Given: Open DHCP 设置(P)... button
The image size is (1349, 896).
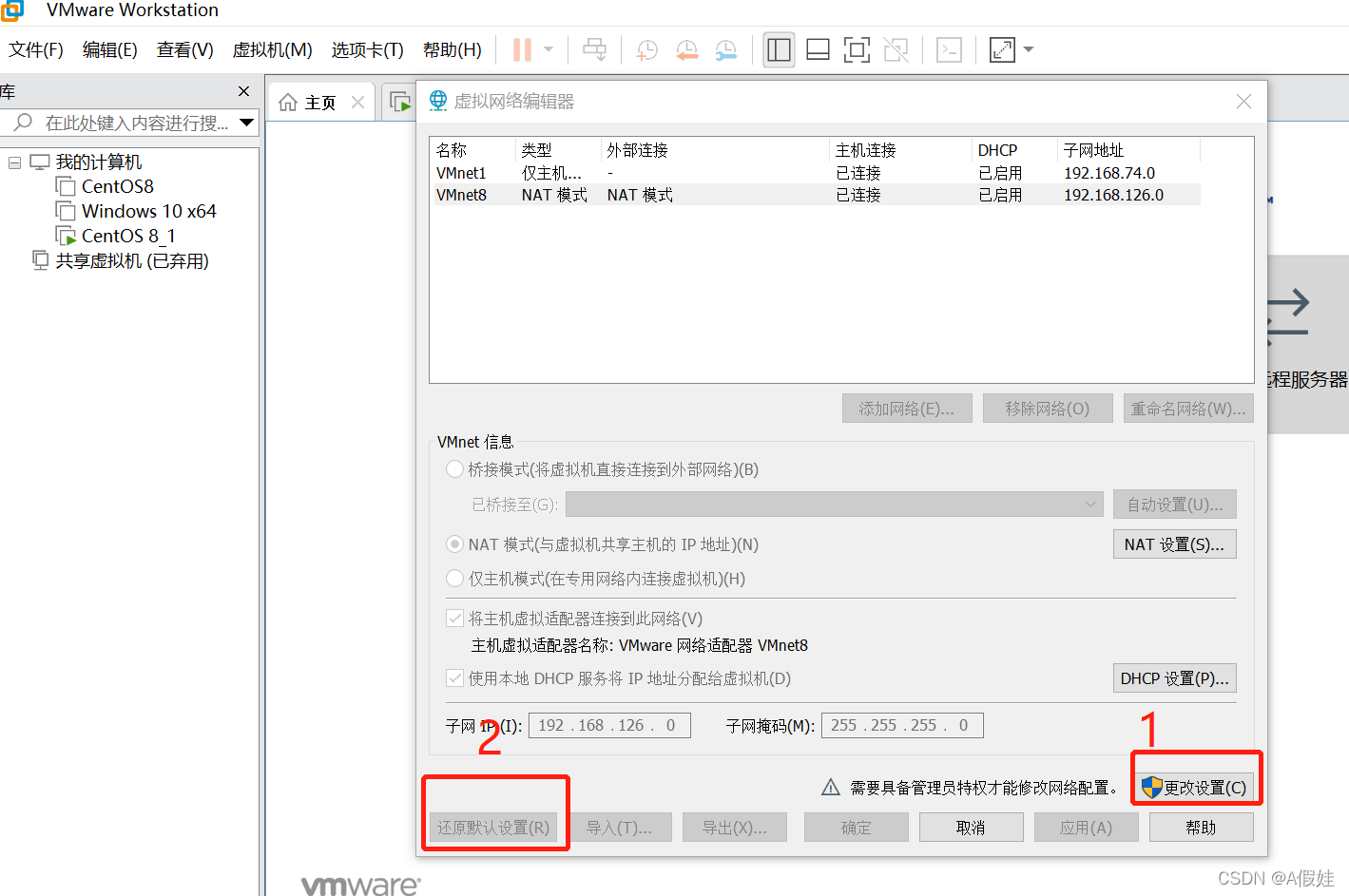Looking at the screenshot, I should (1175, 678).
